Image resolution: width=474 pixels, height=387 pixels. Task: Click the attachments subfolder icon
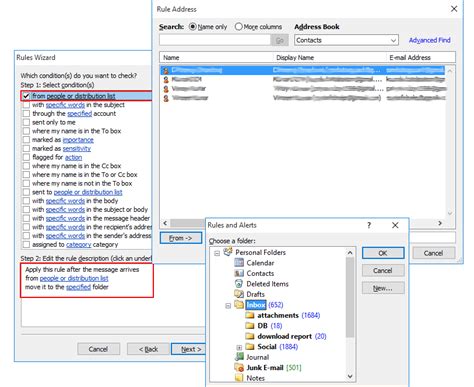[250, 315]
